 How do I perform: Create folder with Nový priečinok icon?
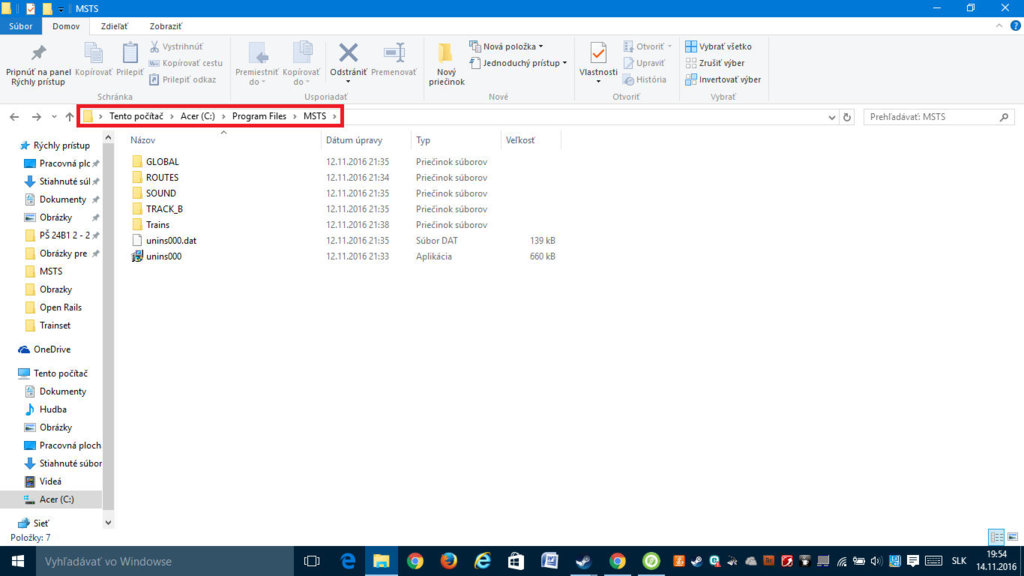pos(447,62)
